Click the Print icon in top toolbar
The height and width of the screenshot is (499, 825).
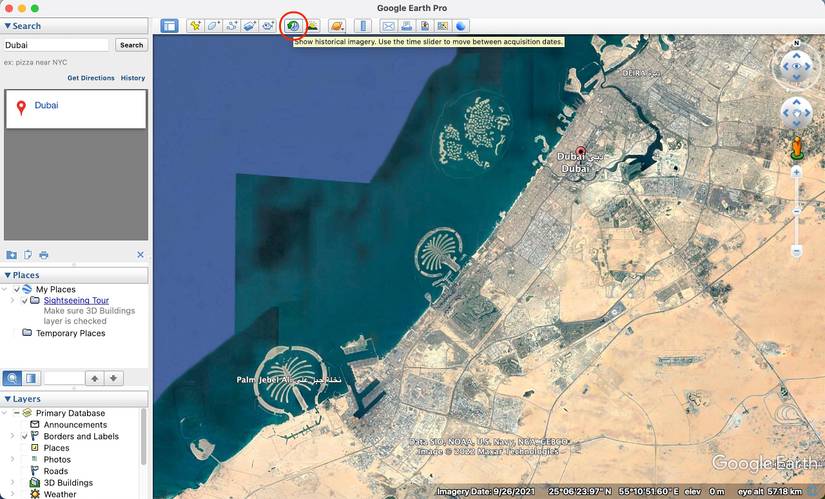pyautogui.click(x=406, y=26)
